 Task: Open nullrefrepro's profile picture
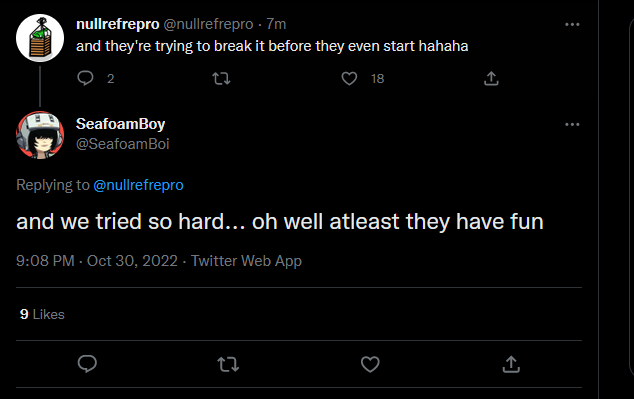pyautogui.click(x=40, y=38)
